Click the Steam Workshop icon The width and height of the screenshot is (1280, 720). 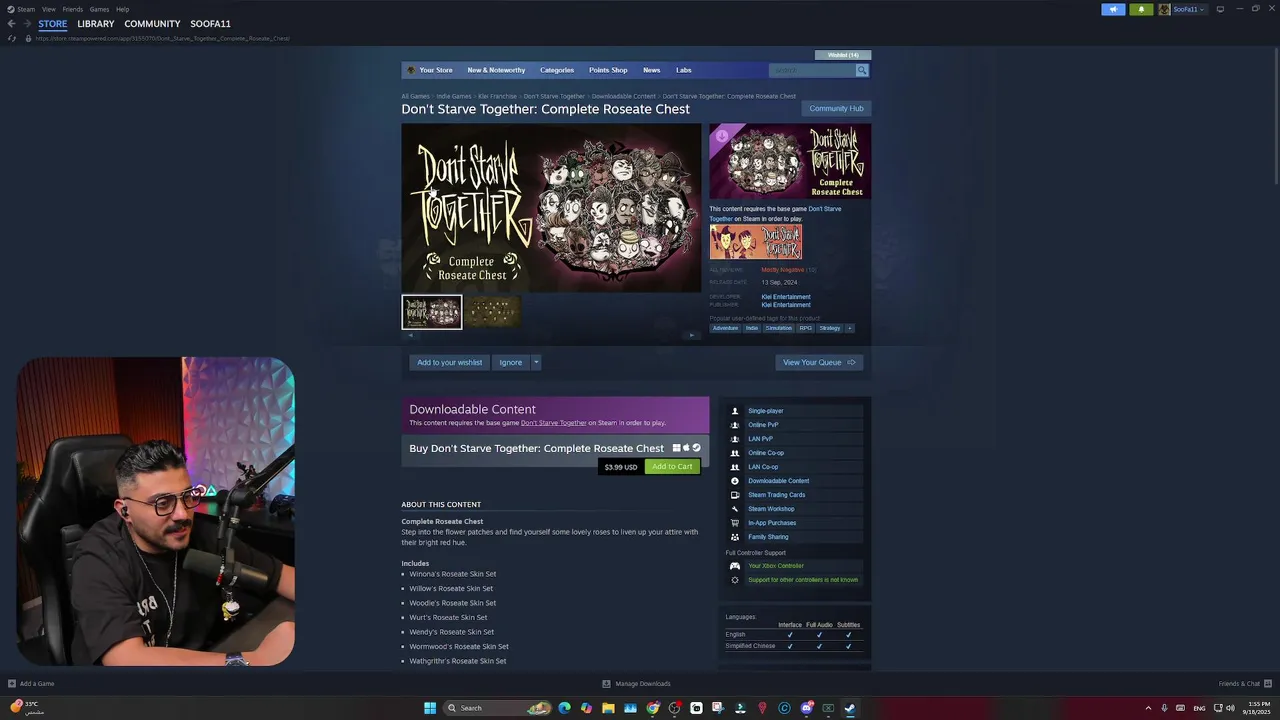735,509
